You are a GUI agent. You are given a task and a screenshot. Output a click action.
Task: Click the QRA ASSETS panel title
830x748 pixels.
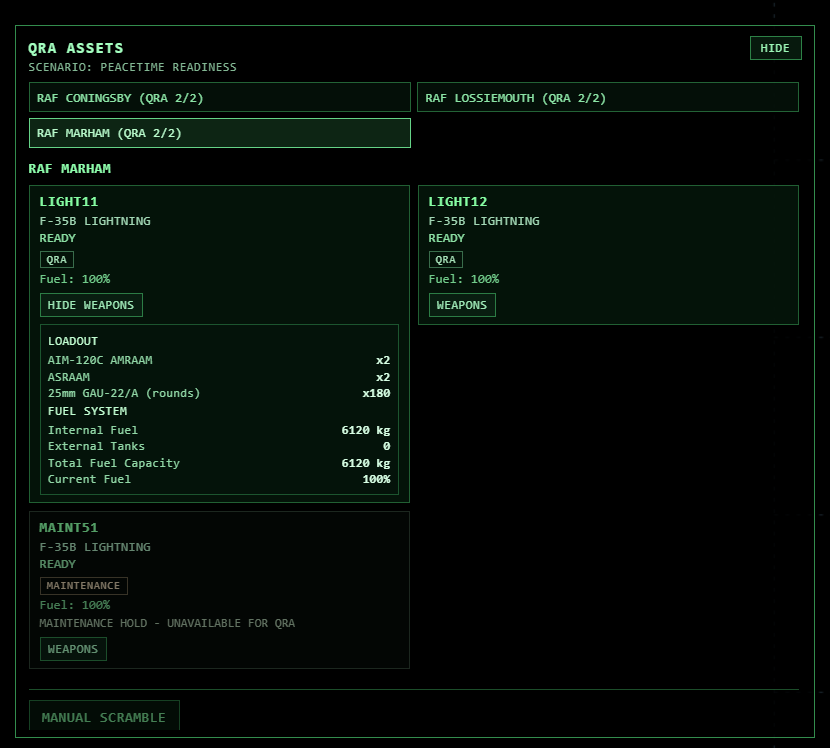click(x=76, y=48)
